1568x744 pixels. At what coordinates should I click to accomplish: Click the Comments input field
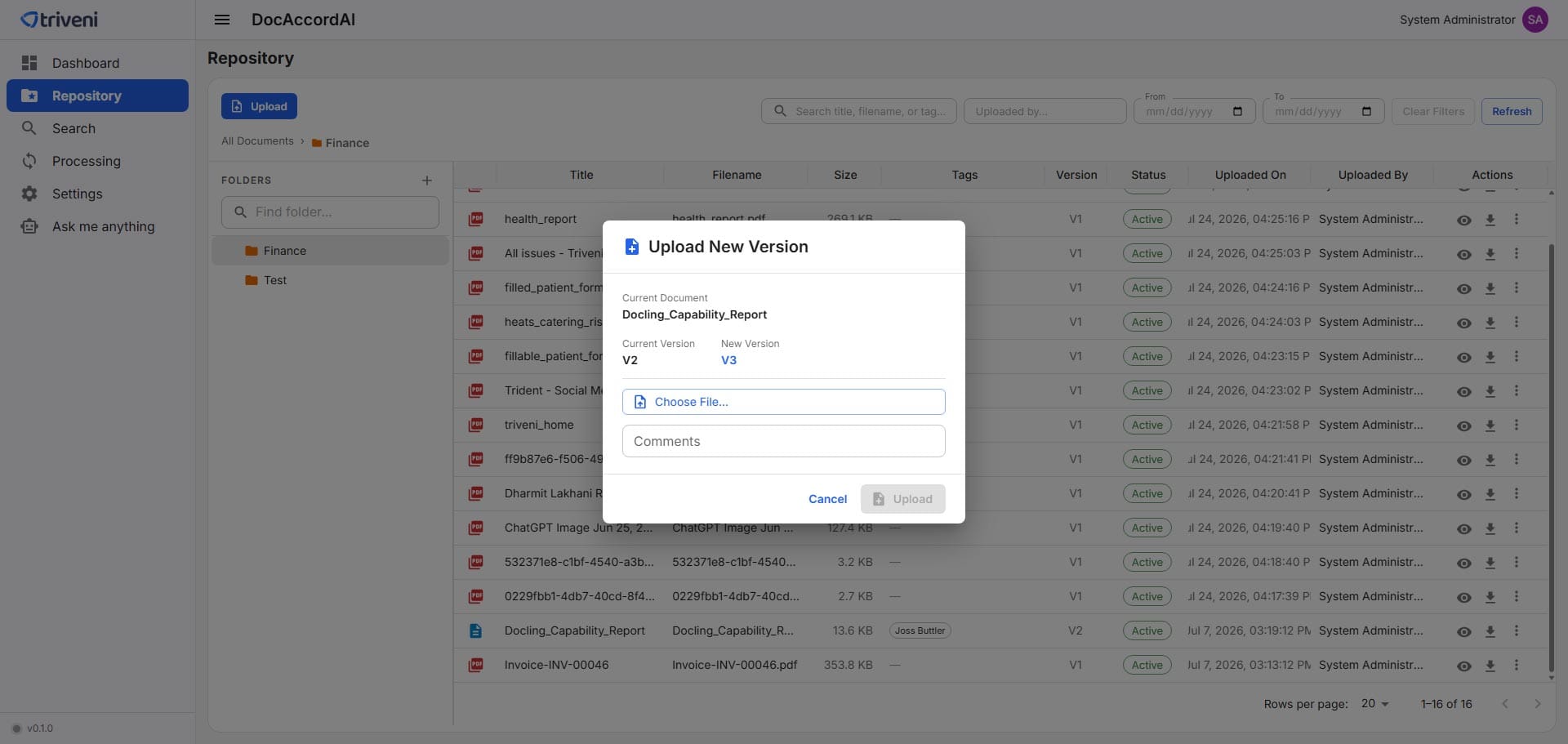point(783,441)
